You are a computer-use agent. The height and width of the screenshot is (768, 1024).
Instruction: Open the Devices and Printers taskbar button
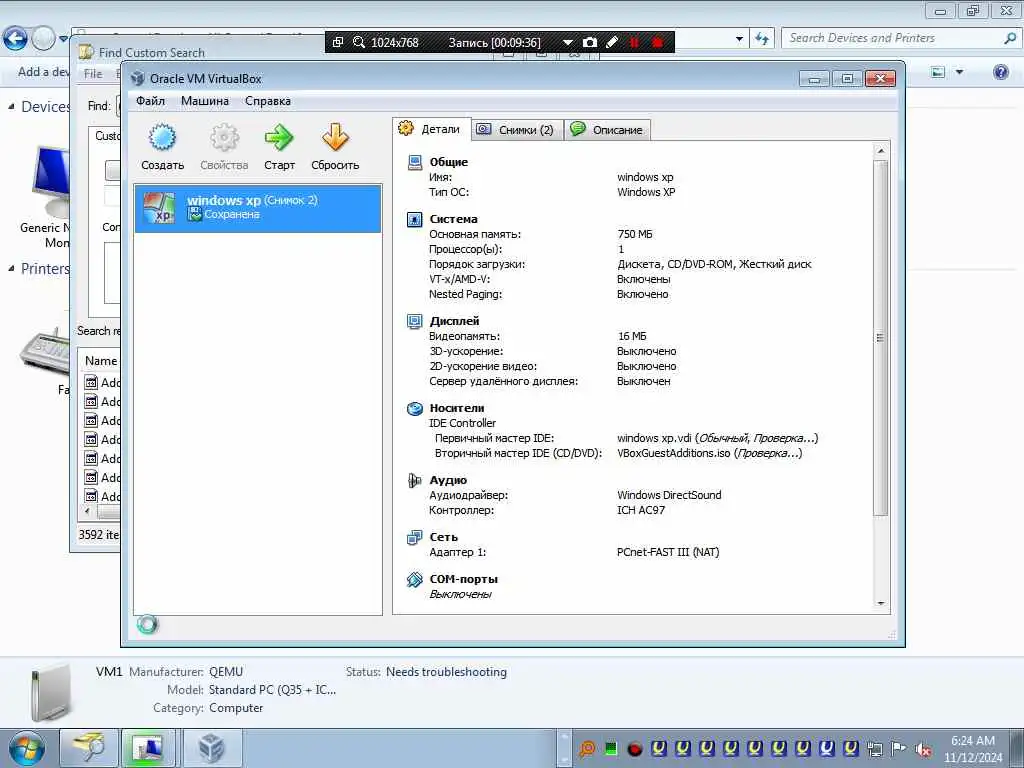148,748
